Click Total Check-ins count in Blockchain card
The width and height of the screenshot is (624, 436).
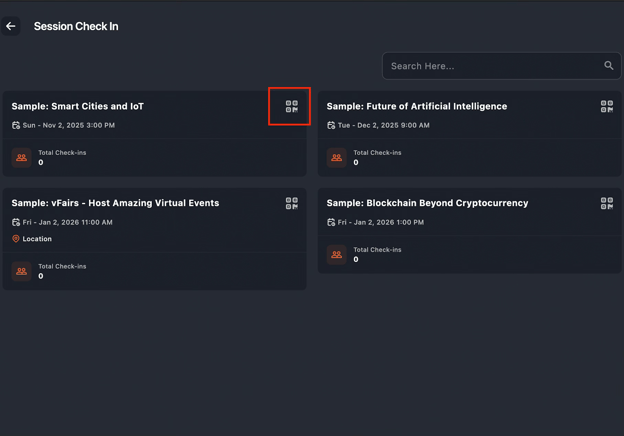(356, 259)
